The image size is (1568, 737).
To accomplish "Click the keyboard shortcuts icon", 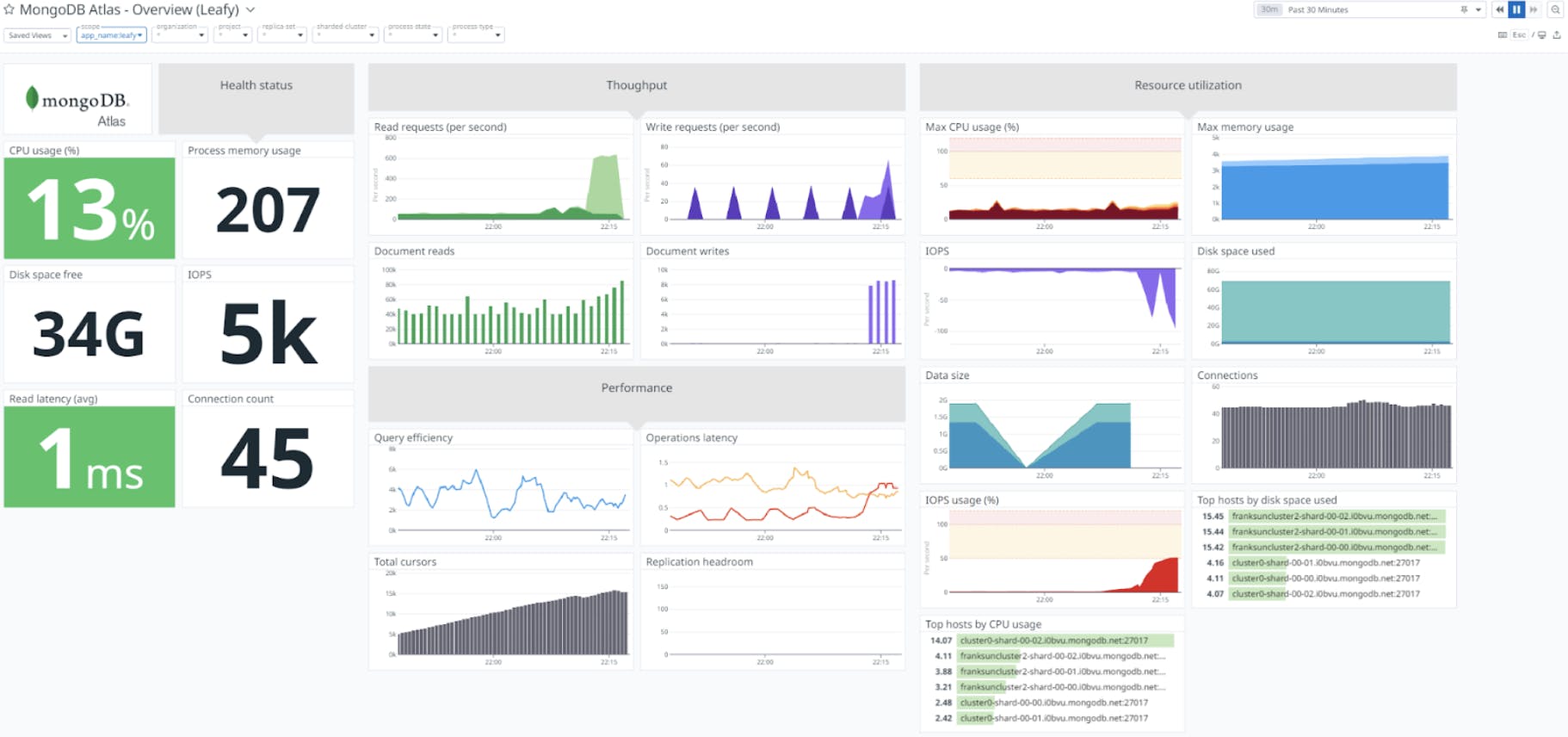I will [1503, 35].
